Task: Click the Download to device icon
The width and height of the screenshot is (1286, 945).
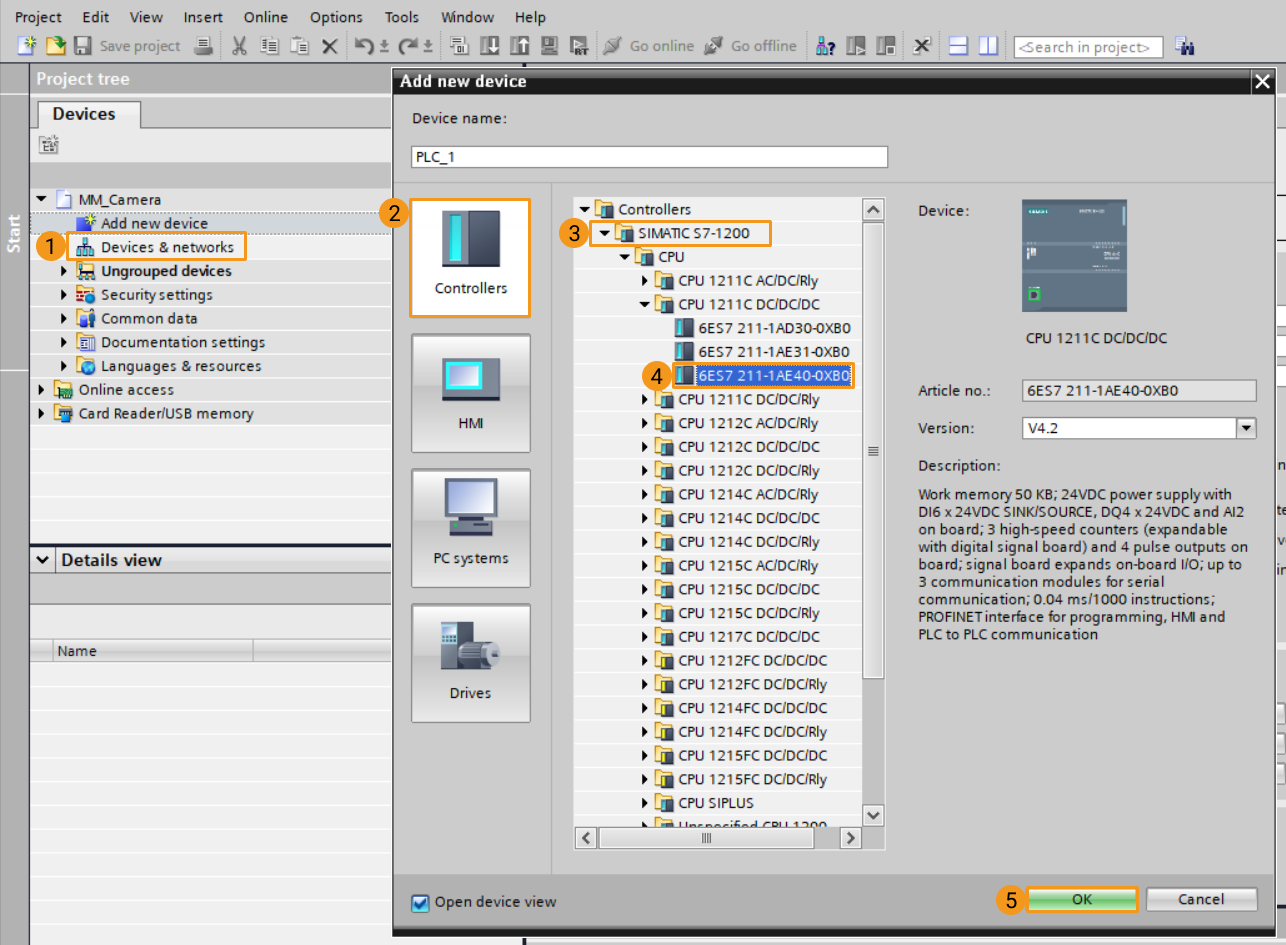Action: (x=489, y=46)
